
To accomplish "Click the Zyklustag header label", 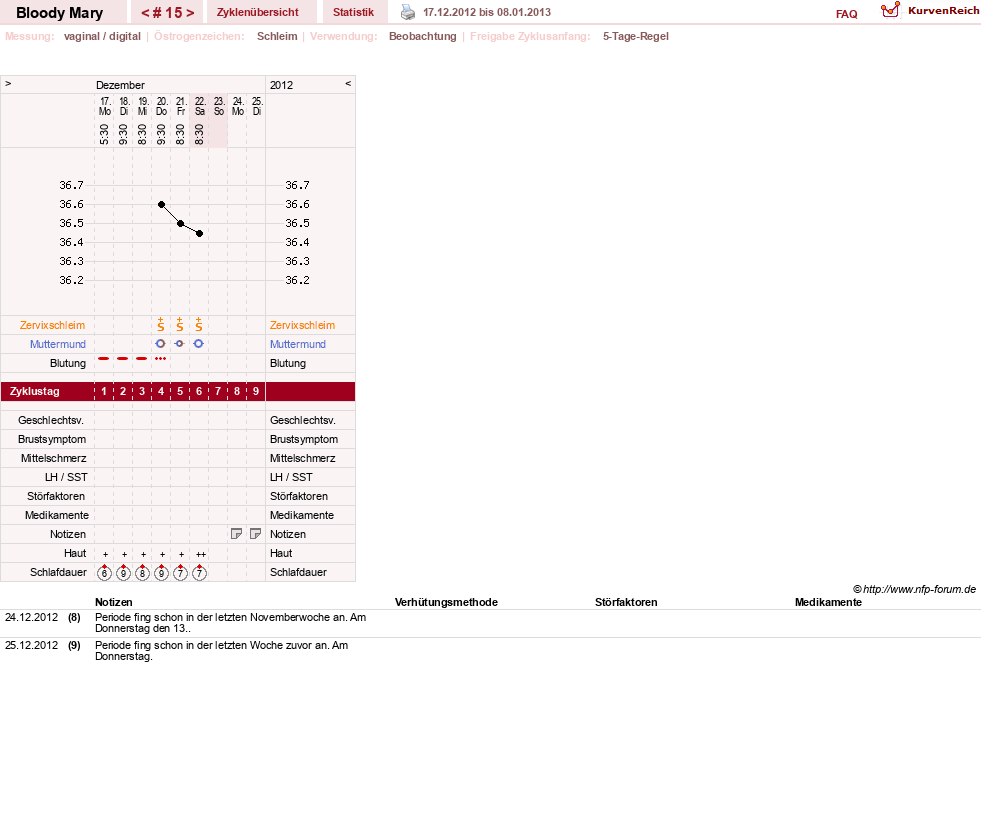I will pyautogui.click(x=34, y=391).
